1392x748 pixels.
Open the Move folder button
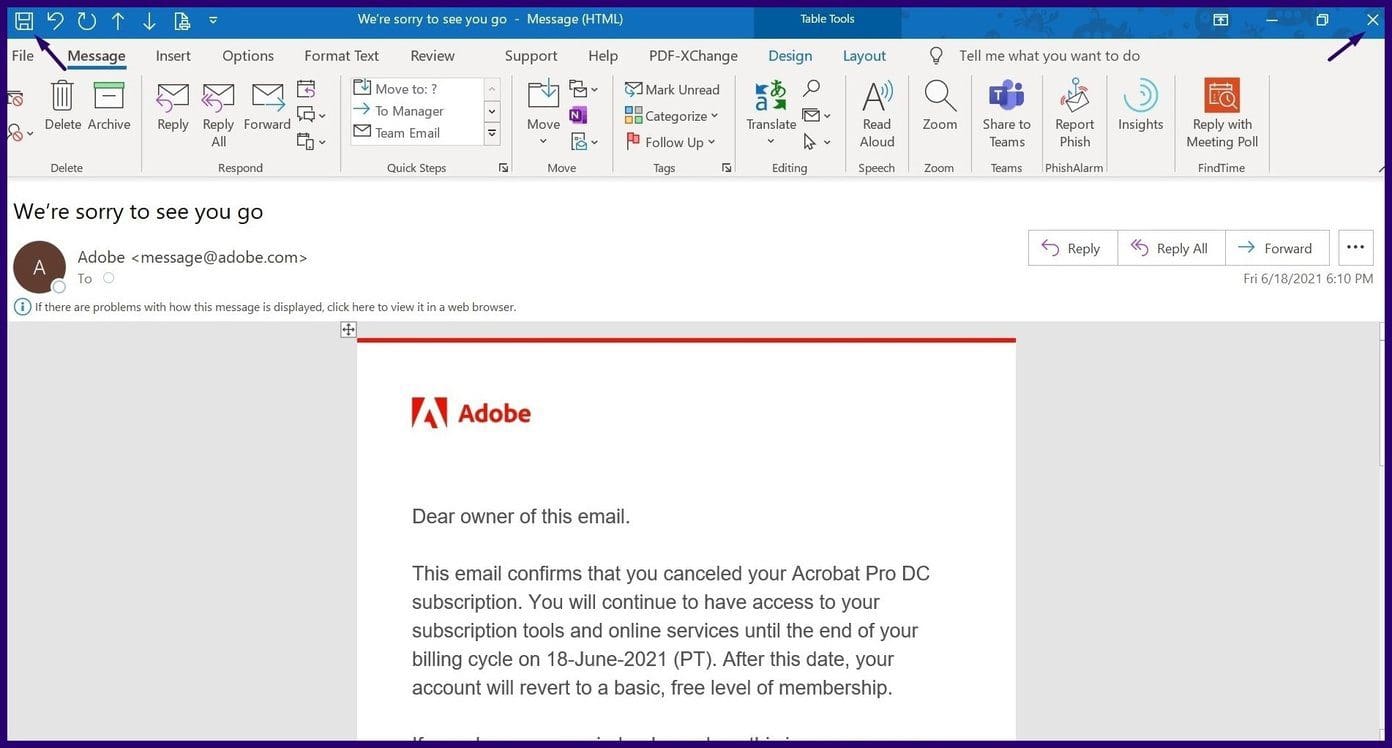[543, 112]
